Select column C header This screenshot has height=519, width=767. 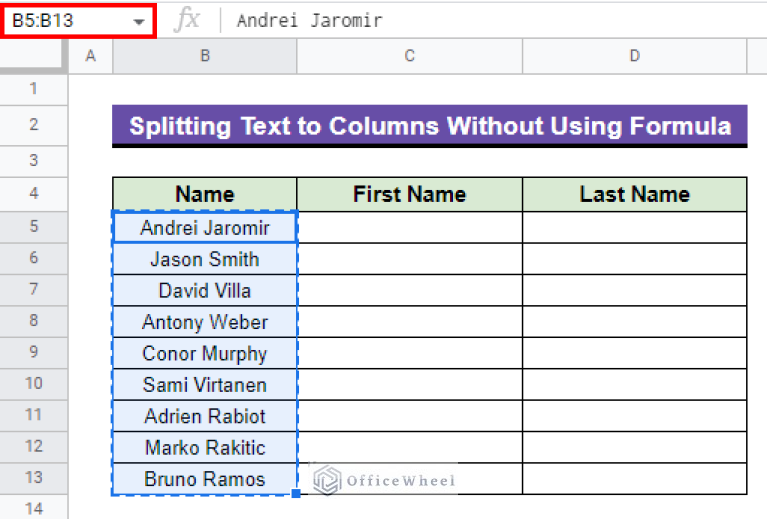[409, 56]
